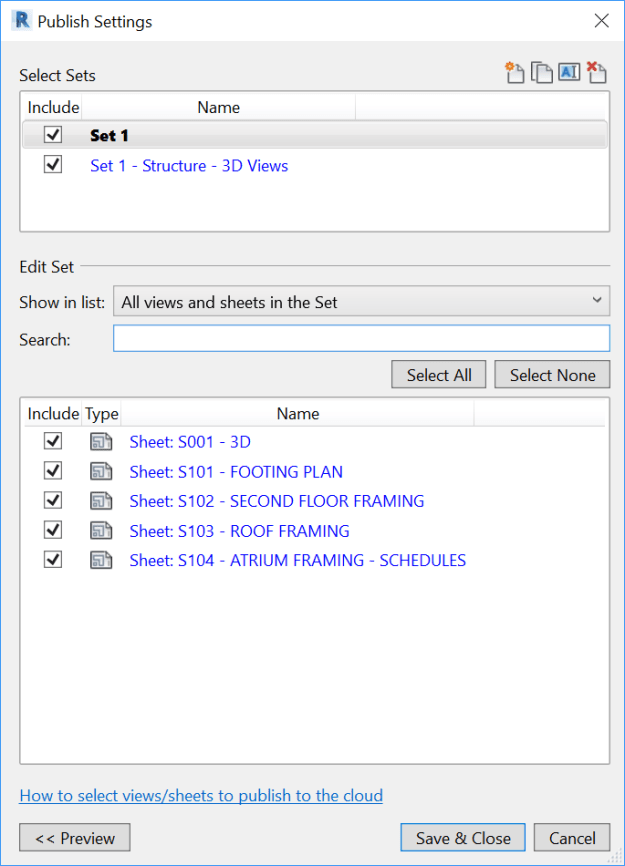
Task: Uncheck Include for Set 1
Action: point(52,134)
